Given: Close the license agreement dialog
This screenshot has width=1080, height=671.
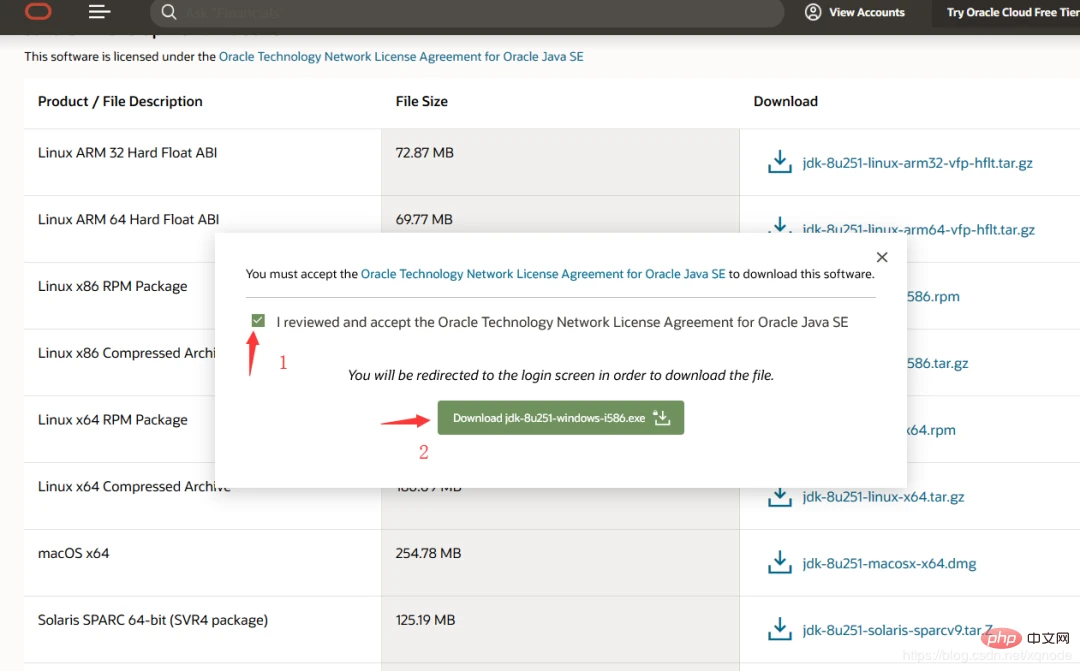Looking at the screenshot, I should [881, 258].
